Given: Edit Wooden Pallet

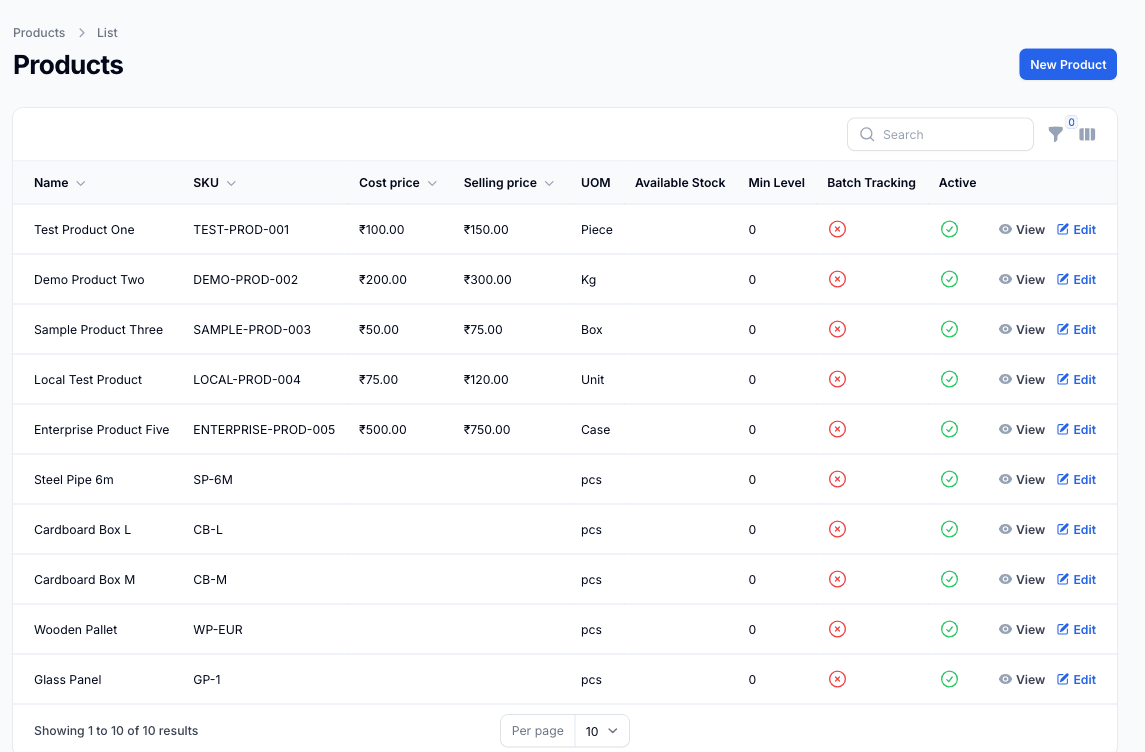Looking at the screenshot, I should (x=1076, y=629).
